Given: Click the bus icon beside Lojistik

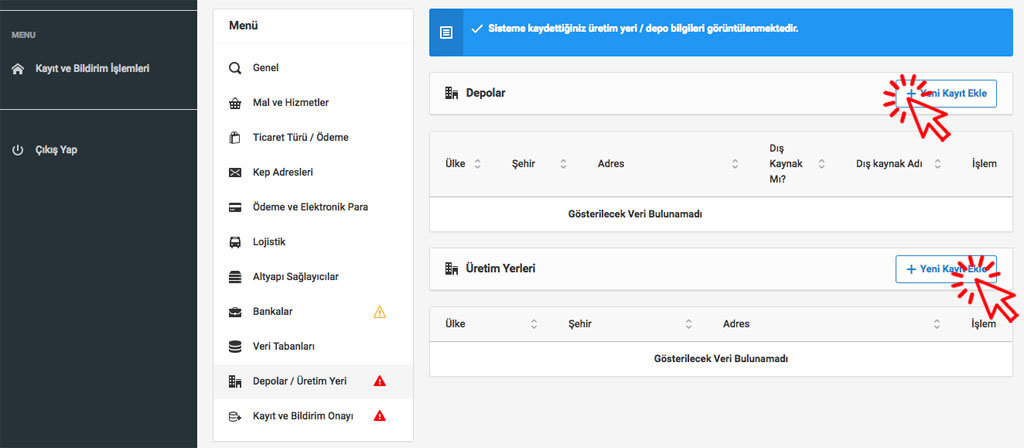Looking at the screenshot, I should coord(235,242).
